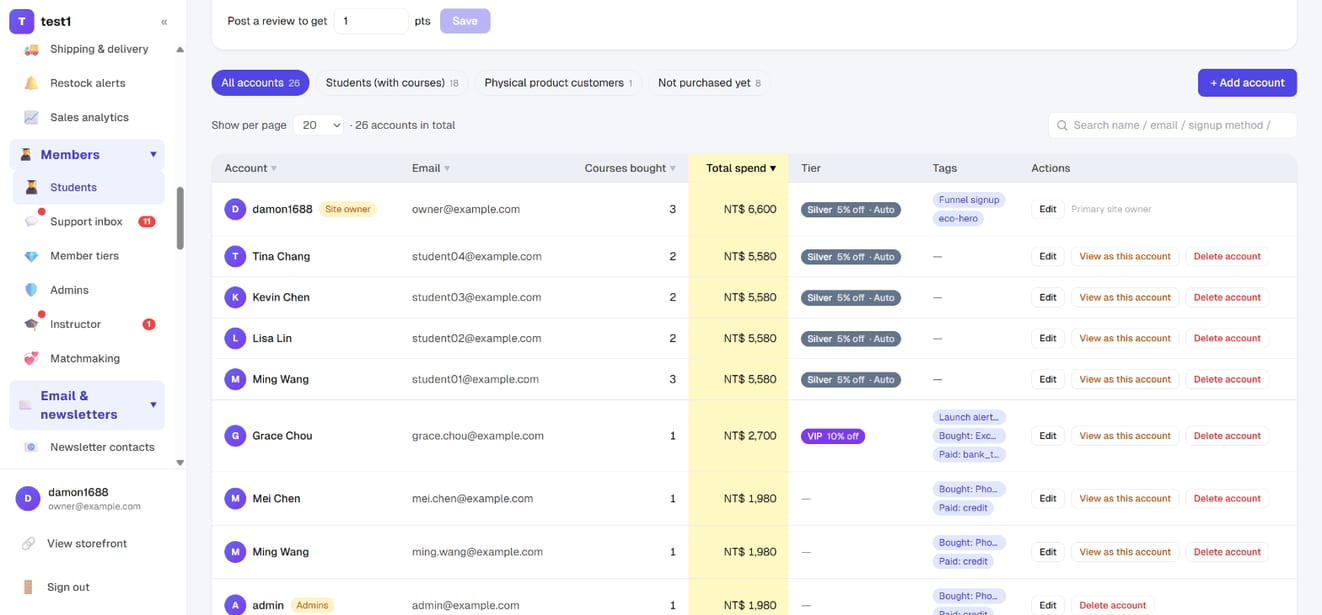Click the account search field
The image size is (1322, 615).
point(1172,125)
